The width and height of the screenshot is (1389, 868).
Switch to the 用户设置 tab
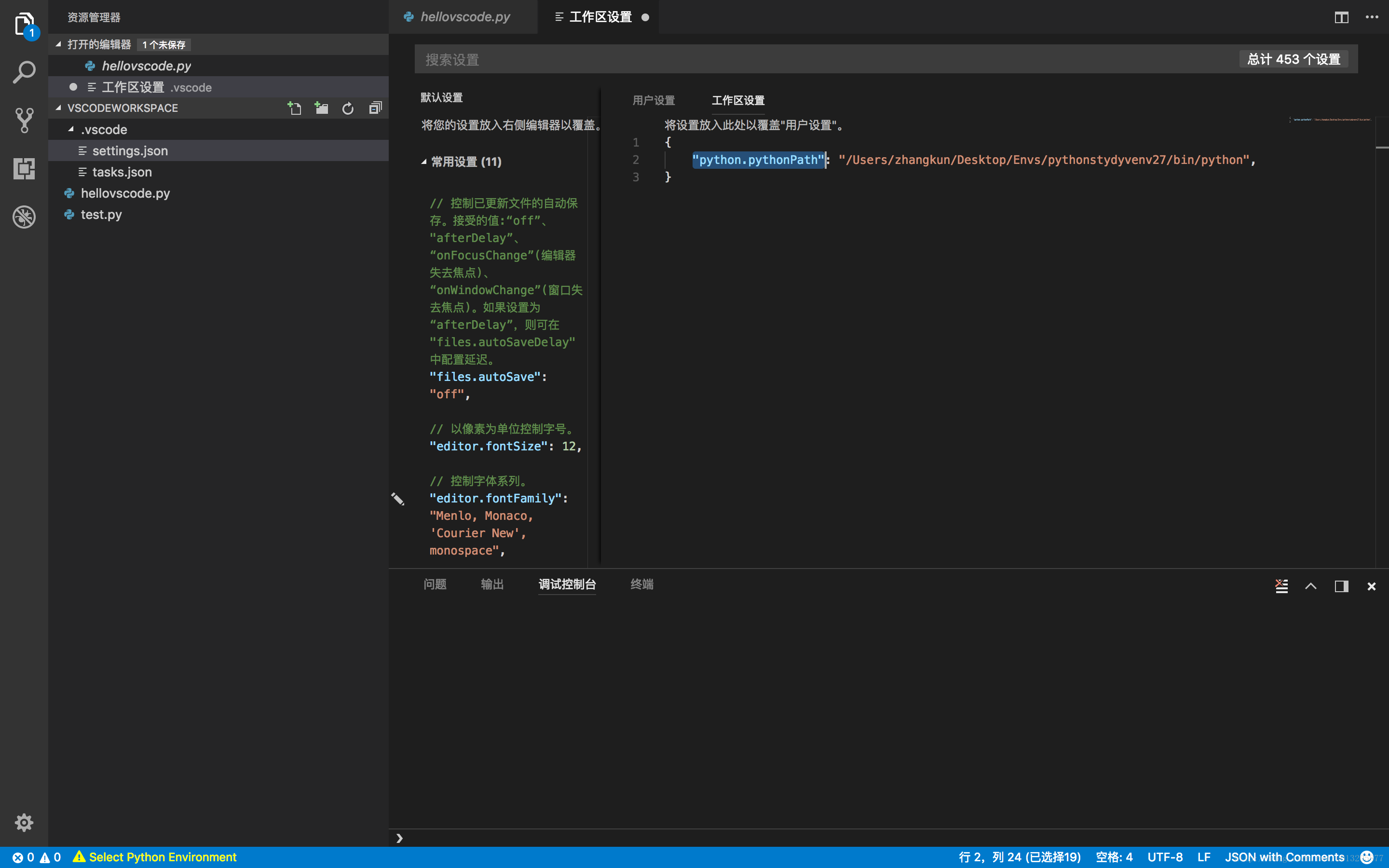[x=654, y=100]
